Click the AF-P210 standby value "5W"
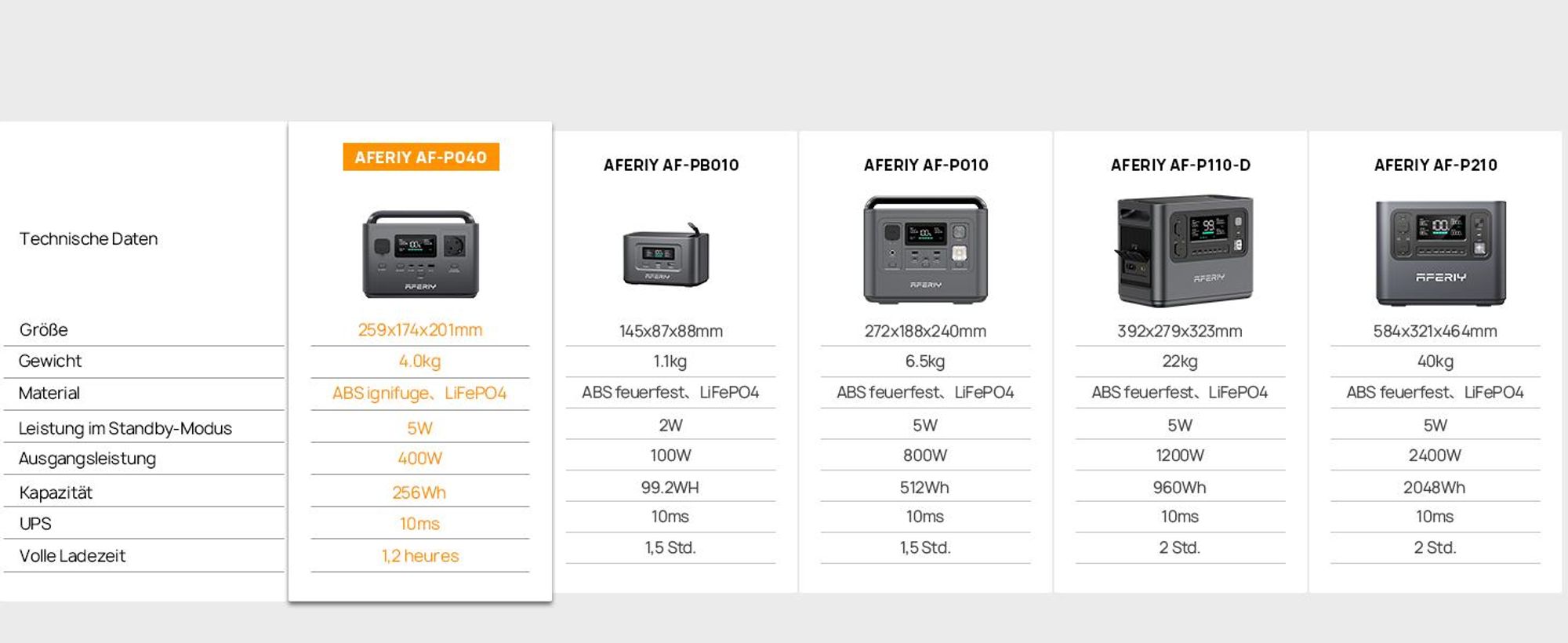This screenshot has height=643, width=1568. (1436, 425)
